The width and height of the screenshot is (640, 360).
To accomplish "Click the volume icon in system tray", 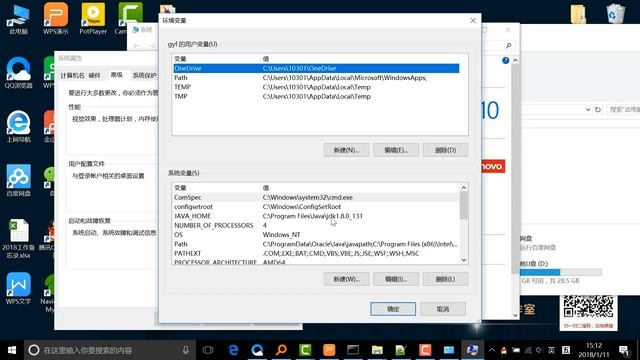I will point(540,350).
